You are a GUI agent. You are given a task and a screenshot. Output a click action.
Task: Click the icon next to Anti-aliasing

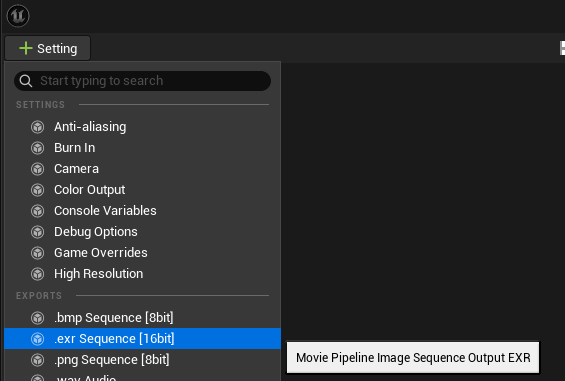[x=37, y=127]
